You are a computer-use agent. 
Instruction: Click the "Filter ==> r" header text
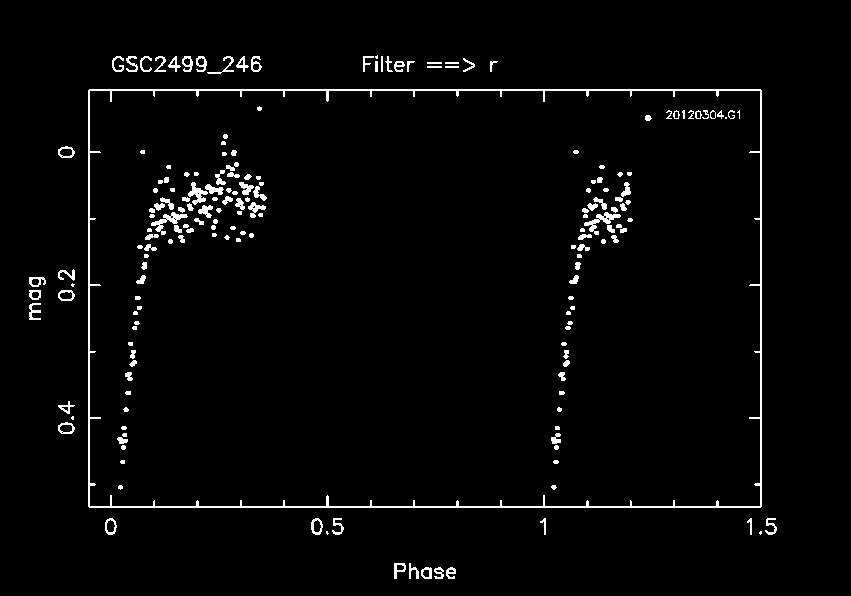[x=430, y=66]
